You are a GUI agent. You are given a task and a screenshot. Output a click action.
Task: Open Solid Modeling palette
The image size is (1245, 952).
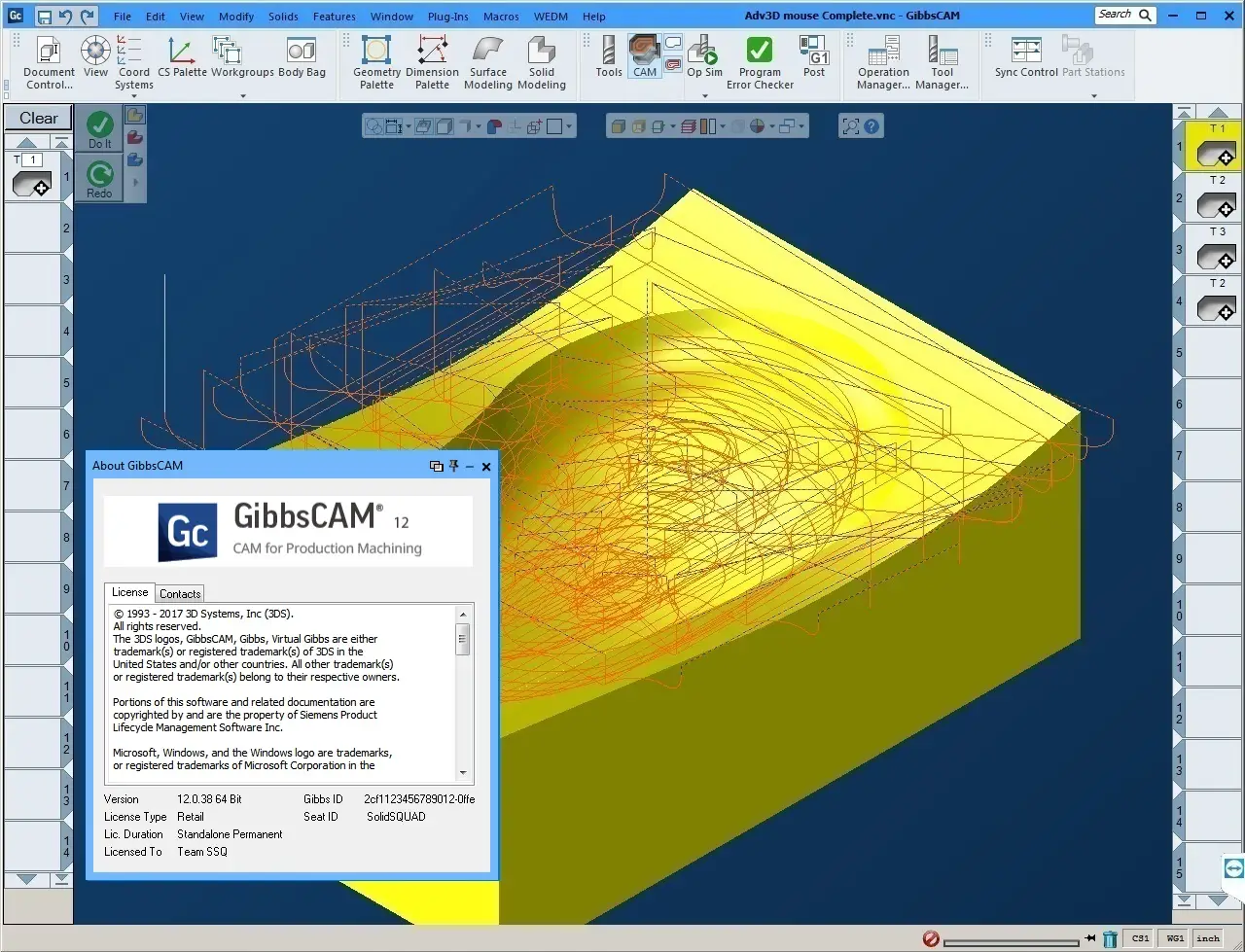(542, 62)
